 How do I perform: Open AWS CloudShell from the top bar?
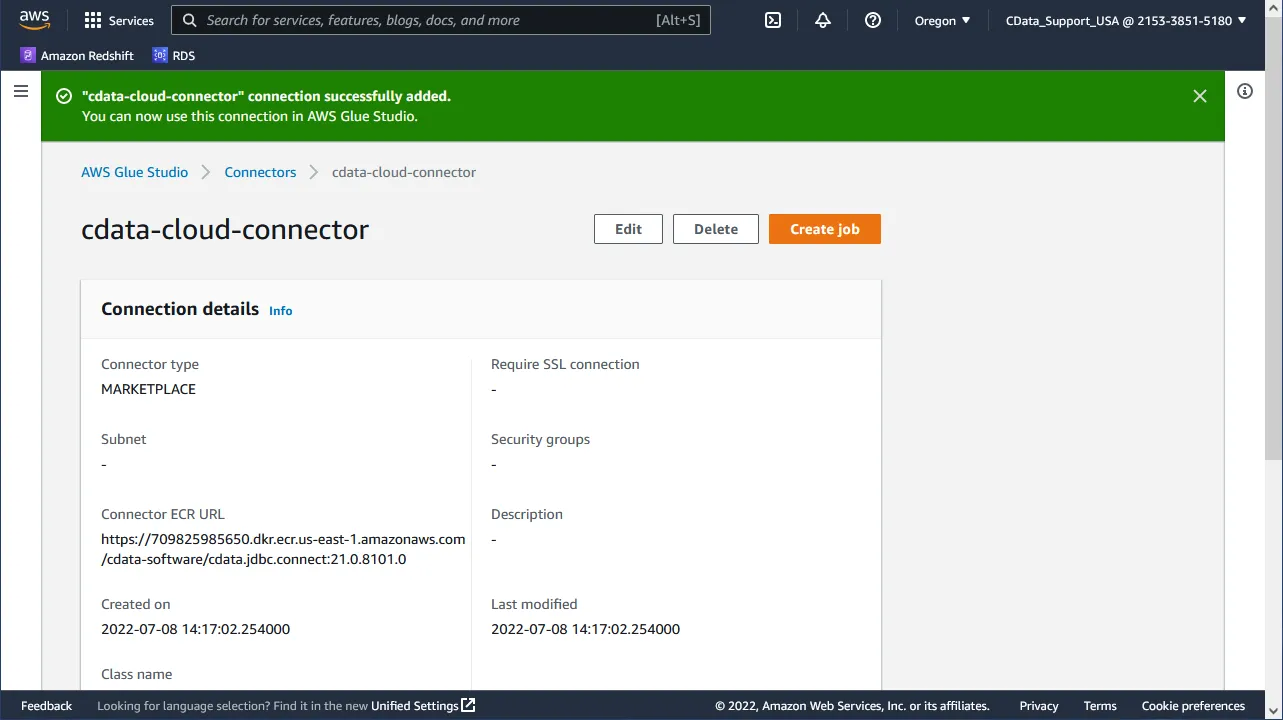click(772, 20)
